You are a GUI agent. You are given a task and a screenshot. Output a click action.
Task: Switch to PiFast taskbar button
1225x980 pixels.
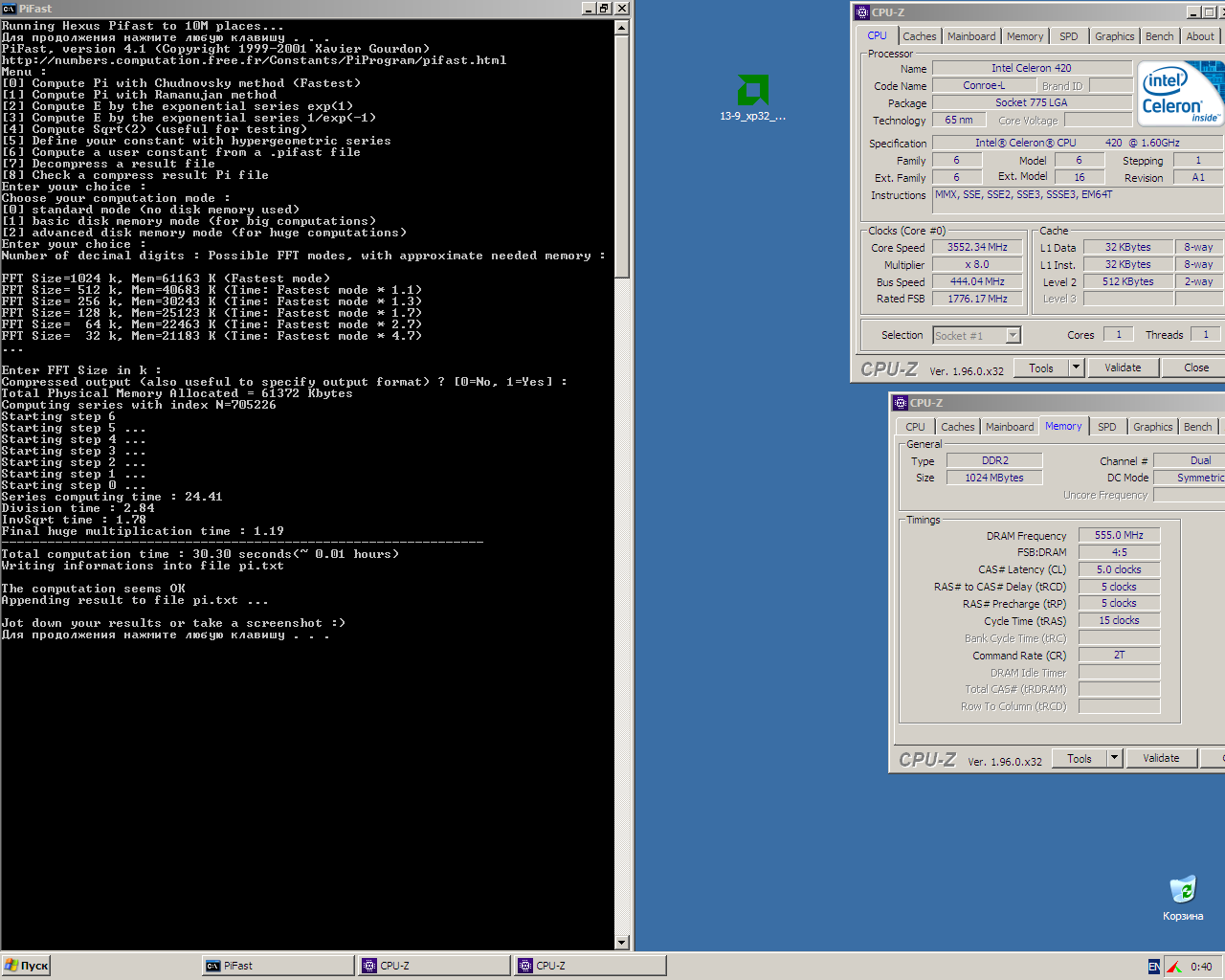(x=278, y=966)
